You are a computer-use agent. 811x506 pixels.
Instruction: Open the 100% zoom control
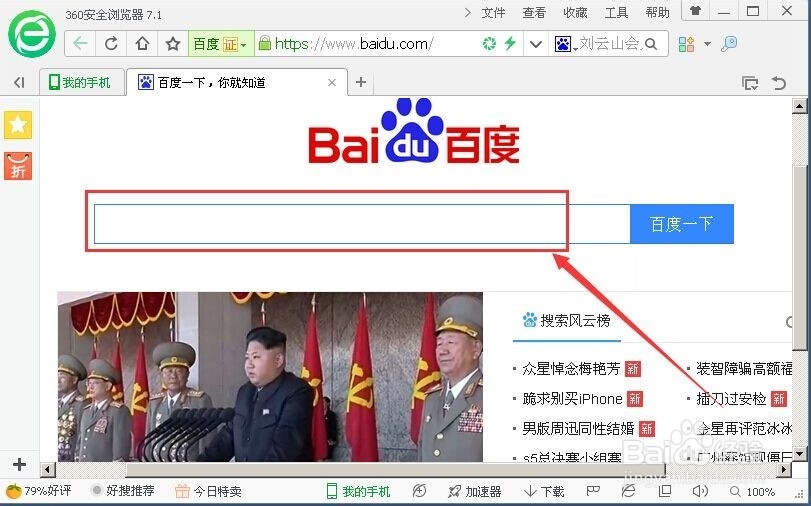click(753, 492)
